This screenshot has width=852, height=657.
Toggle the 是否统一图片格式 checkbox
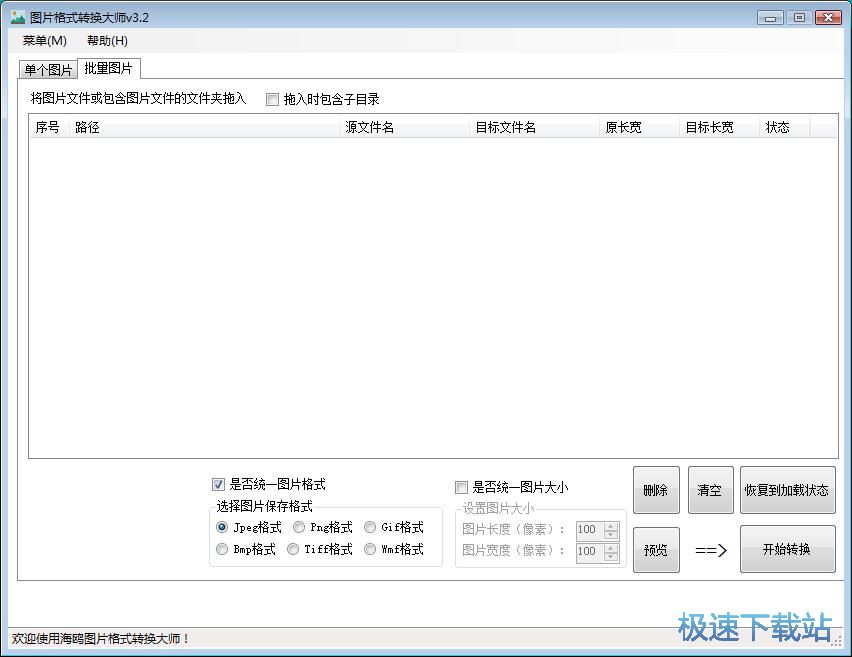click(x=218, y=484)
